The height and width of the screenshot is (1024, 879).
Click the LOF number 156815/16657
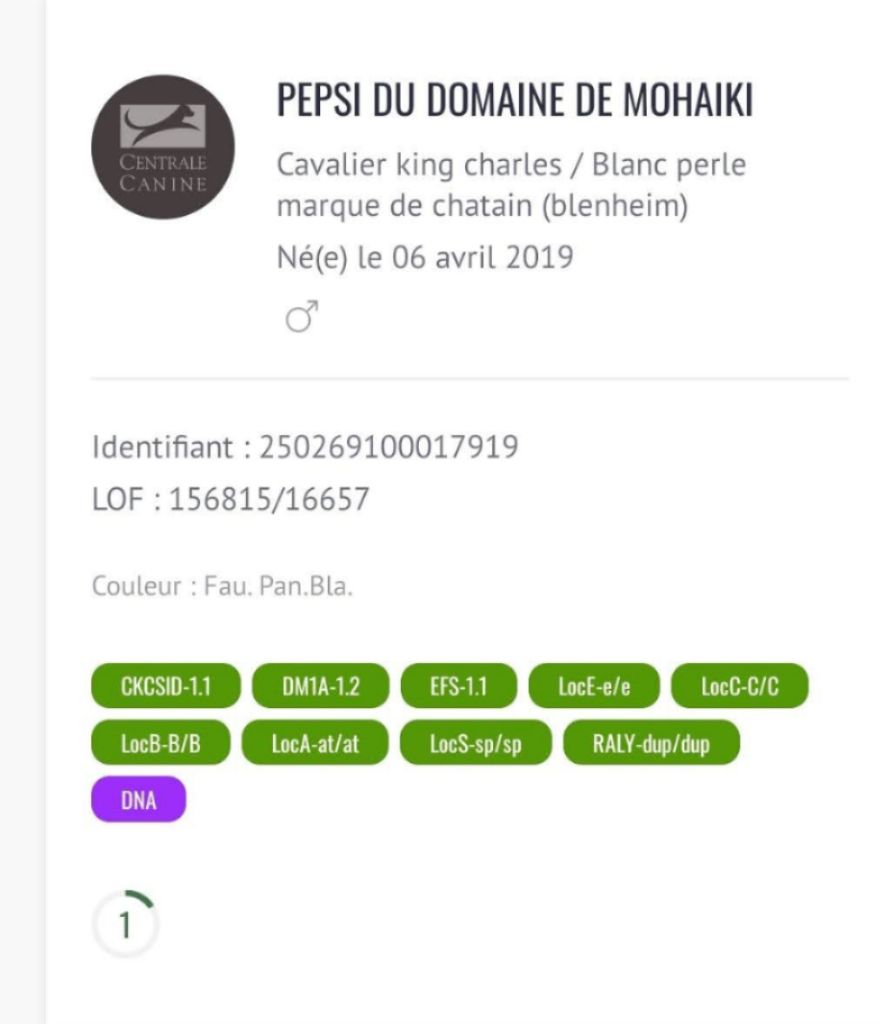269,498
